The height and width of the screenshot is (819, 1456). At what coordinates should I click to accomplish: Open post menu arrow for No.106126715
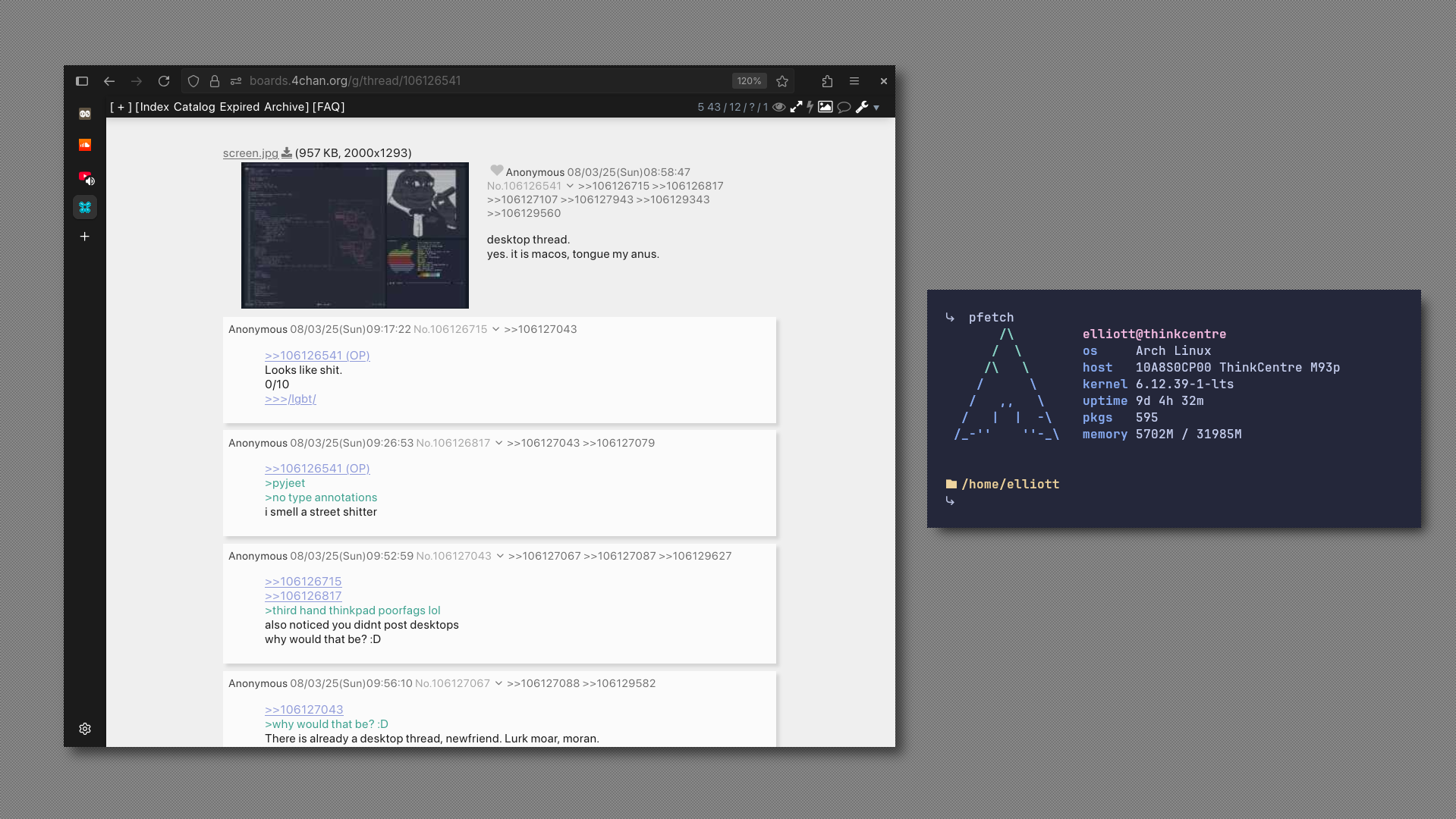point(495,329)
